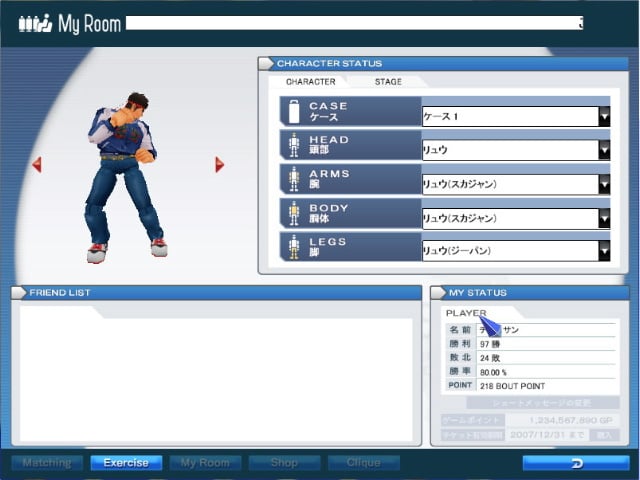Click the CASE capsule icon

[294, 111]
